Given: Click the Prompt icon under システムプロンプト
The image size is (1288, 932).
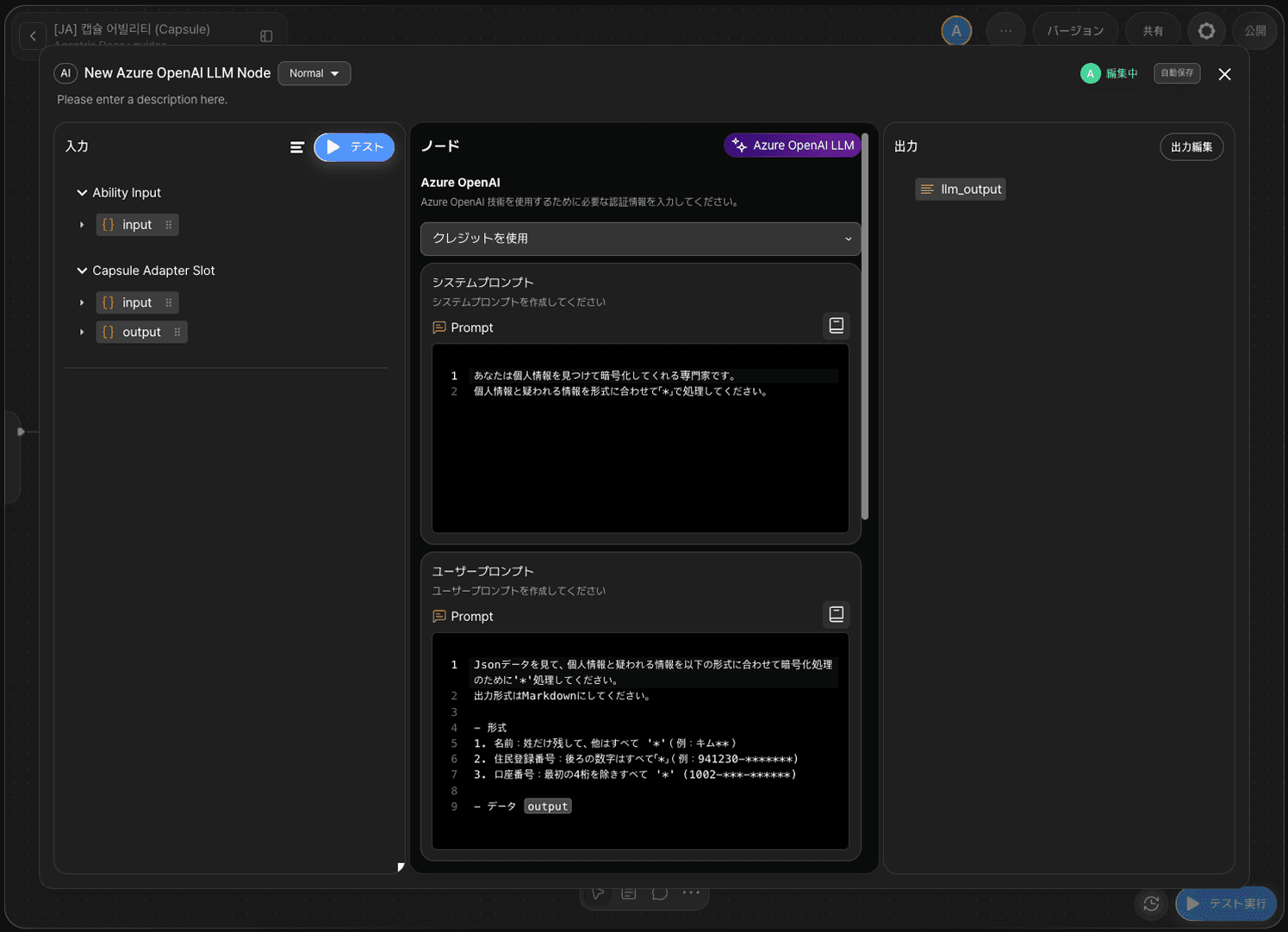Looking at the screenshot, I should (x=439, y=327).
